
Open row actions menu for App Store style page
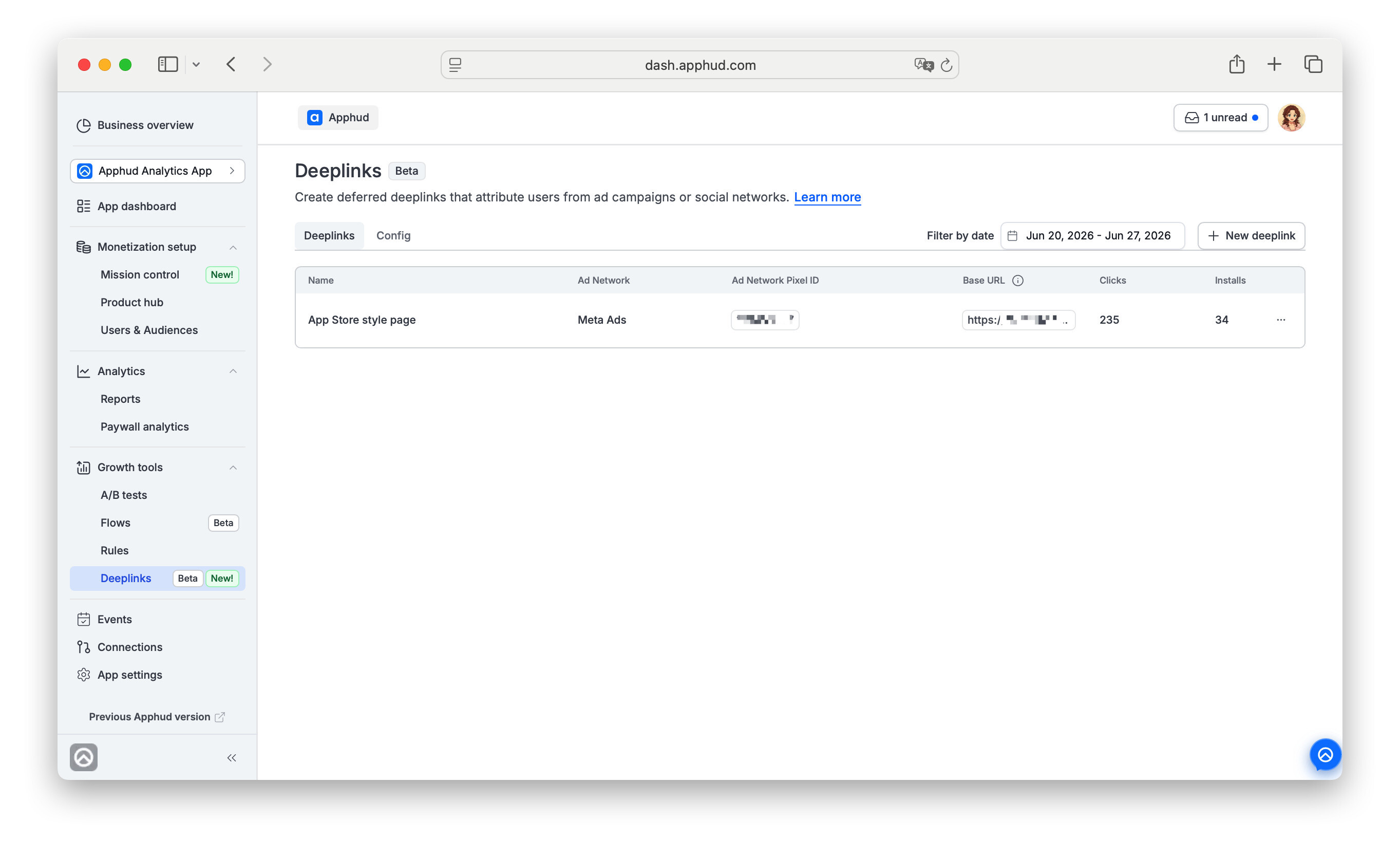click(x=1281, y=320)
